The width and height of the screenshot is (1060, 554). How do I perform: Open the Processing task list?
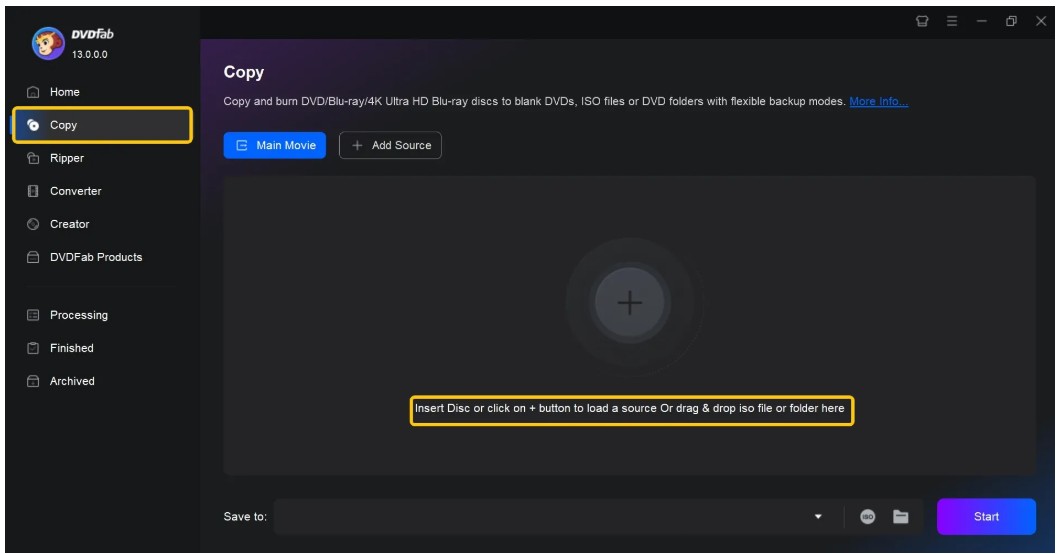coord(78,315)
